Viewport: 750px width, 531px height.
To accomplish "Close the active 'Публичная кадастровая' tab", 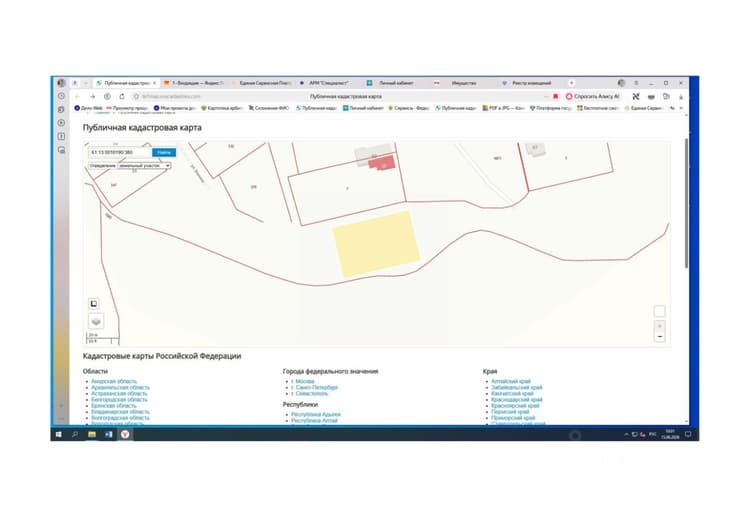I will tap(154, 83).
